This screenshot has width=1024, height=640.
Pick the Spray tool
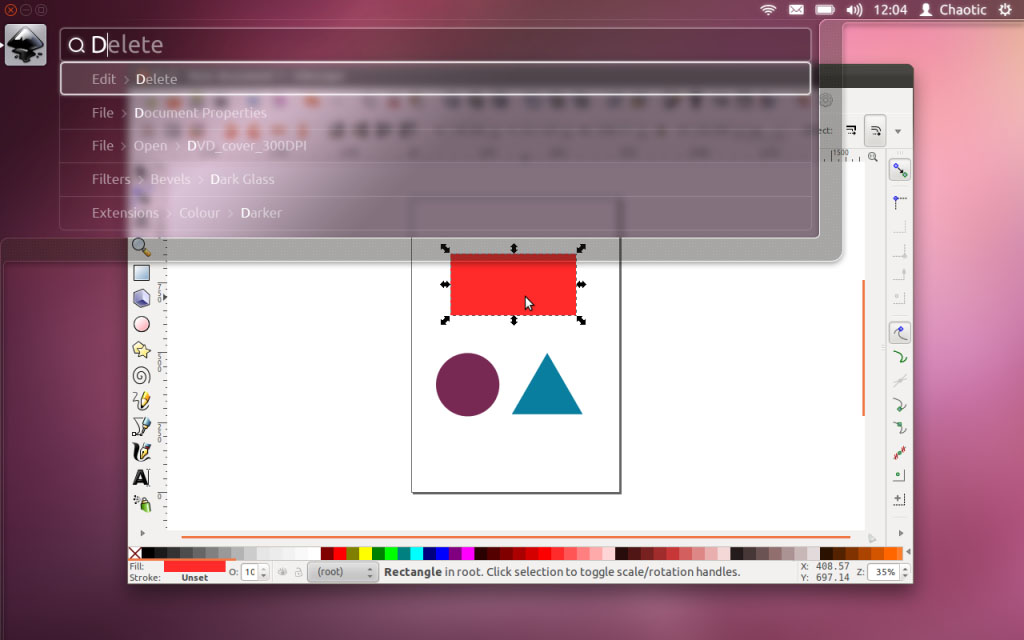click(x=141, y=503)
